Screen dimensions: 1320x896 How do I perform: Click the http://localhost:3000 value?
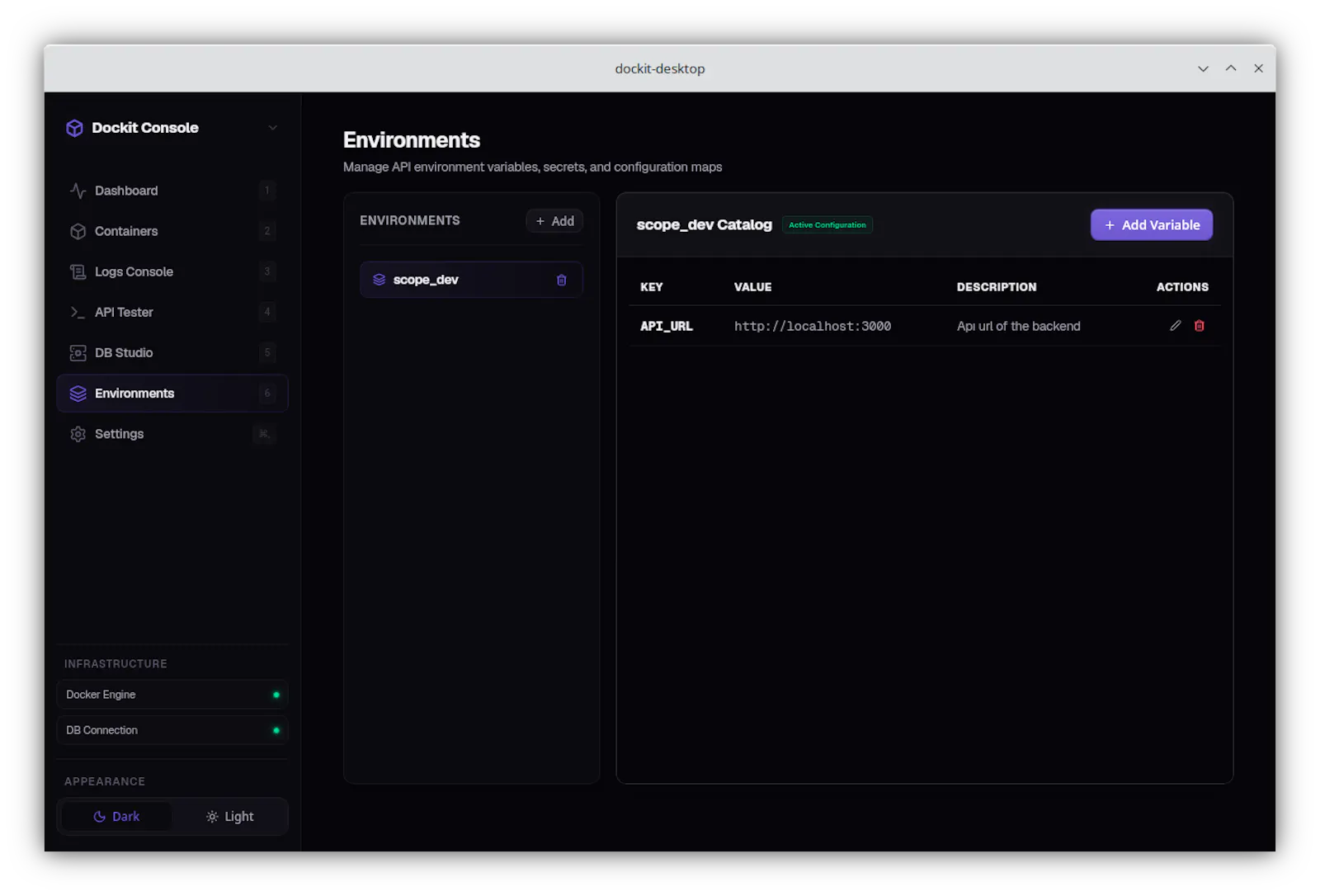pos(813,326)
